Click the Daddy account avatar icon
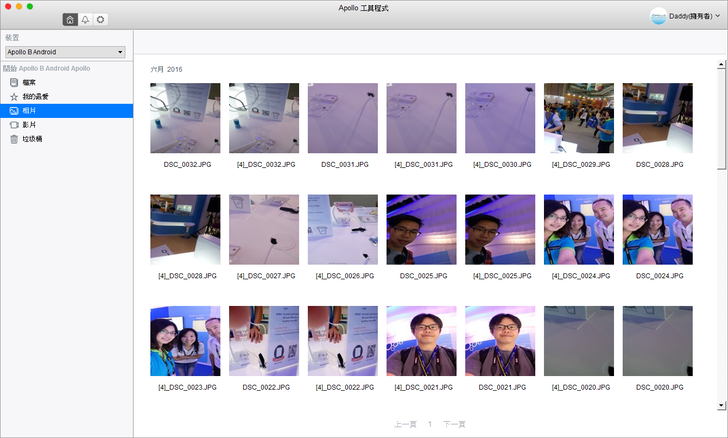728x438 pixels. coord(659,17)
